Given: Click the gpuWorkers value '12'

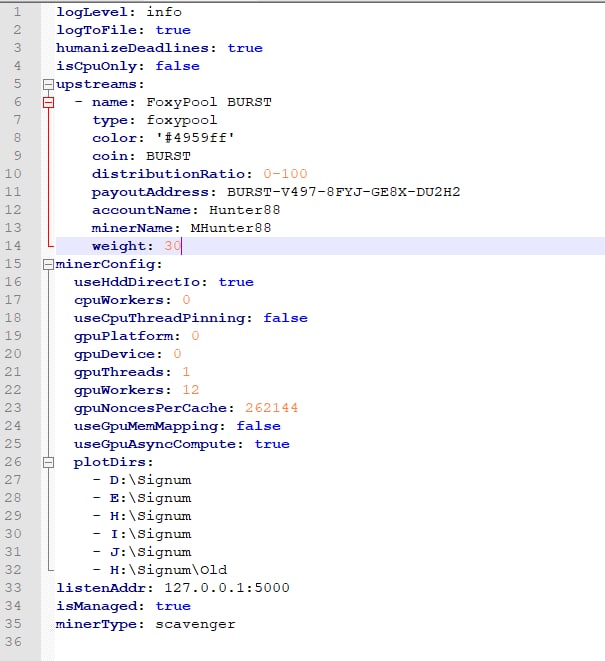Looking at the screenshot, I should point(191,390).
